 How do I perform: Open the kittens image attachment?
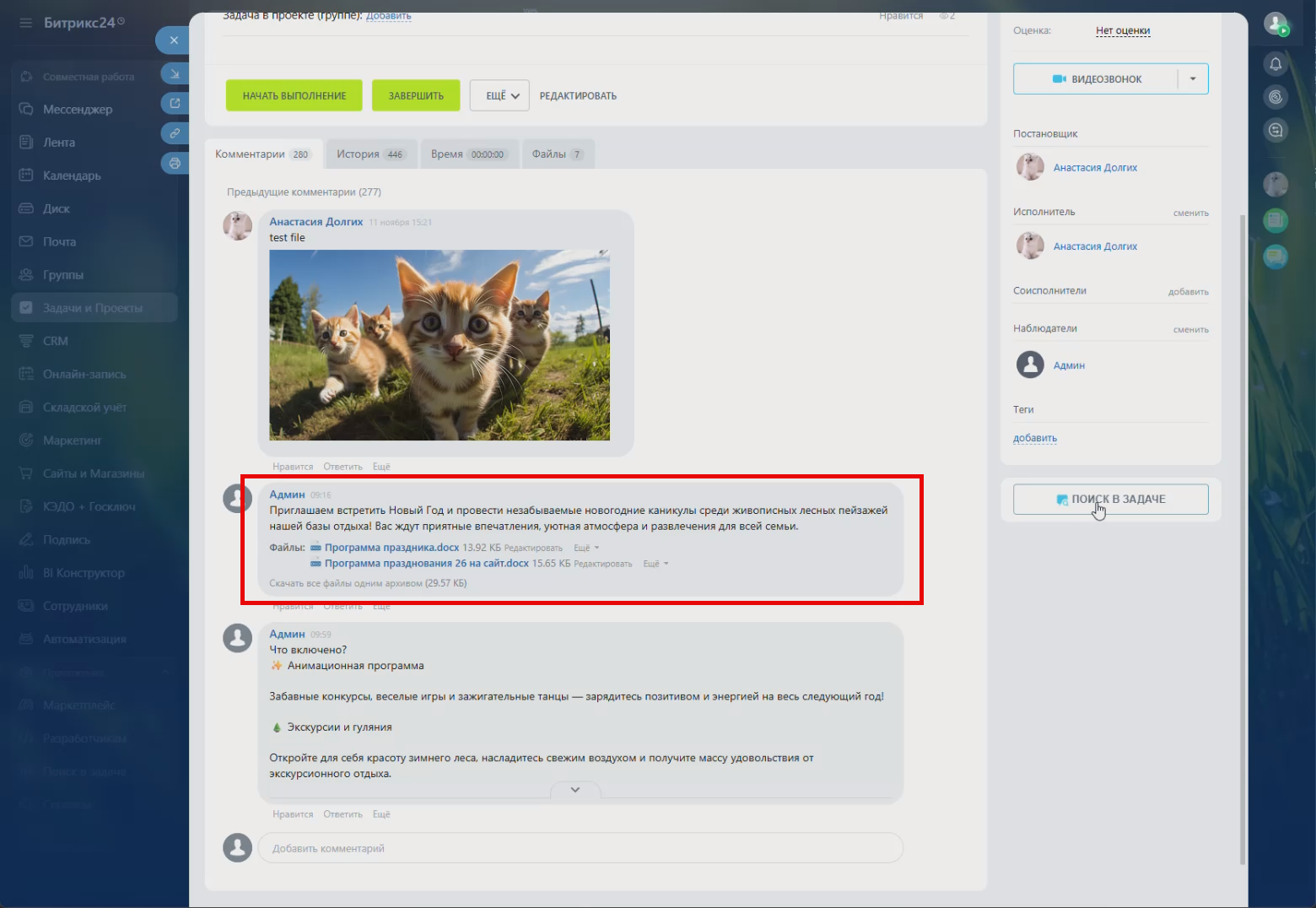(440, 345)
